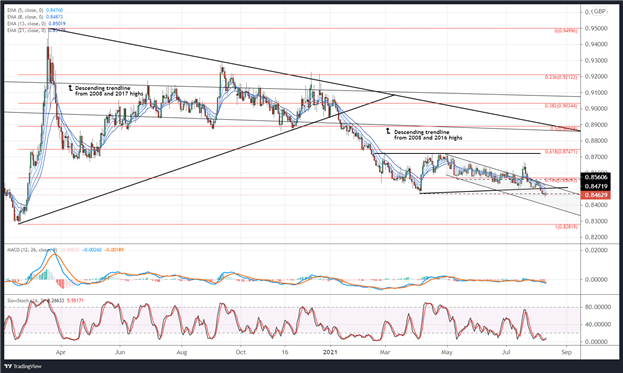Click the TradingView logo in the footer
Image resolution: width=623 pixels, height=373 pixels.
click(x=23, y=366)
